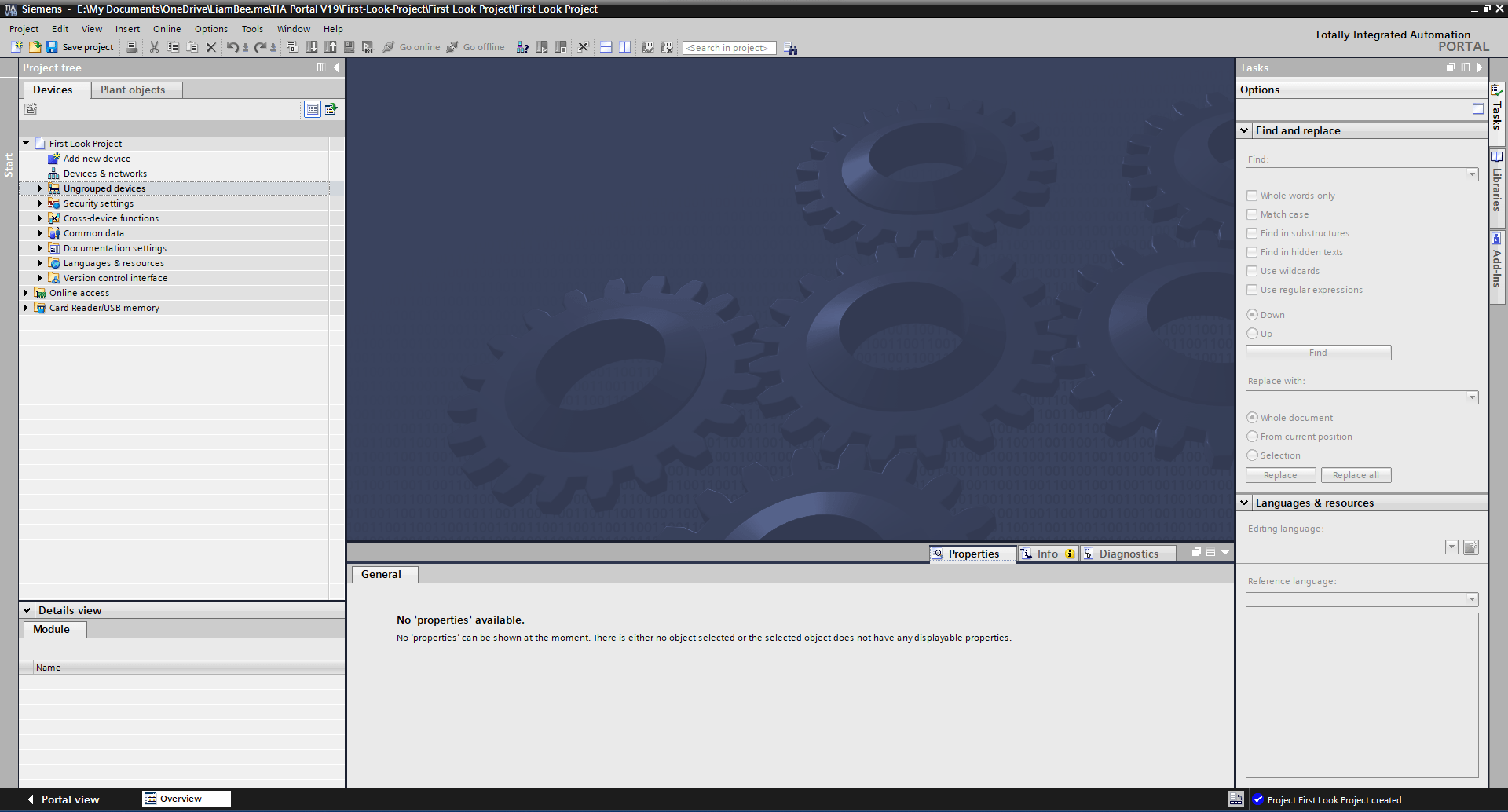The height and width of the screenshot is (812, 1508).
Task: Enable the Whole words only checkbox
Action: pos(1252,196)
